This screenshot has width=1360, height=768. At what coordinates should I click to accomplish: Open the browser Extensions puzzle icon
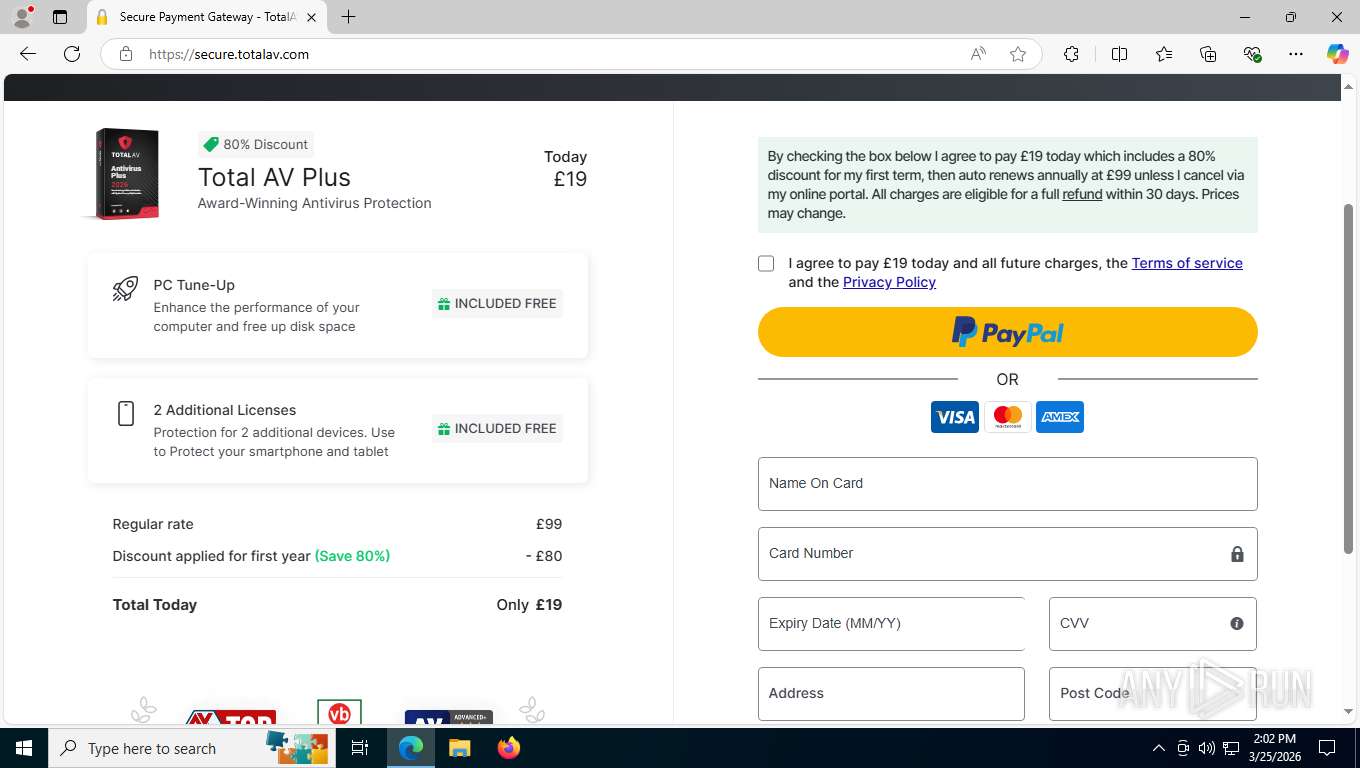tap(1071, 54)
